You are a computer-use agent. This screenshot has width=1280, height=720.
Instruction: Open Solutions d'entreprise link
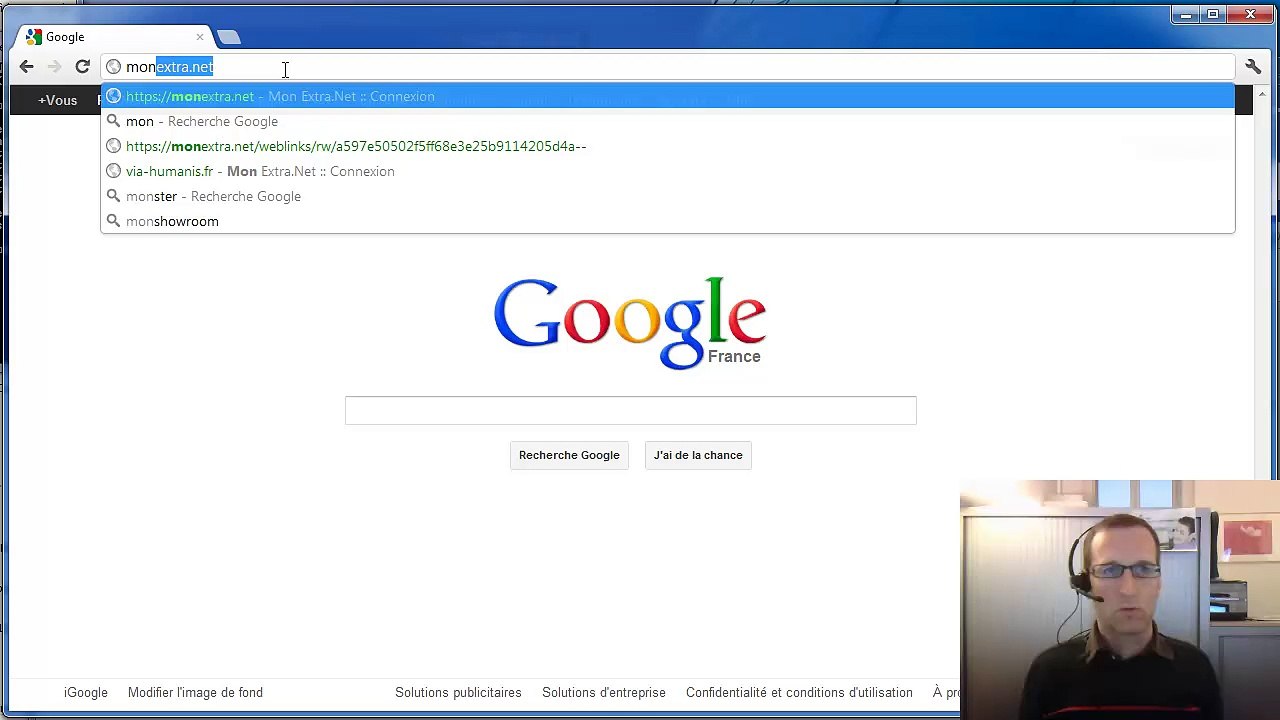(604, 692)
